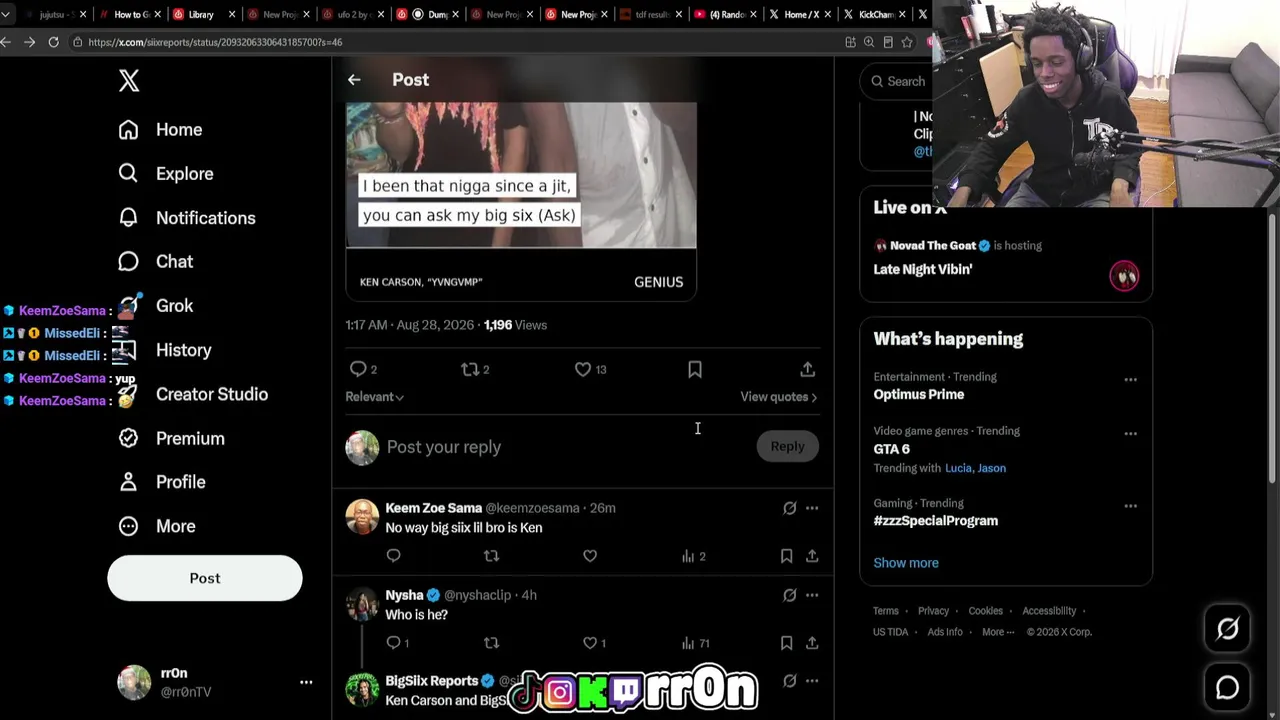
Task: Click the white Post button in sidebar
Action: pos(205,578)
